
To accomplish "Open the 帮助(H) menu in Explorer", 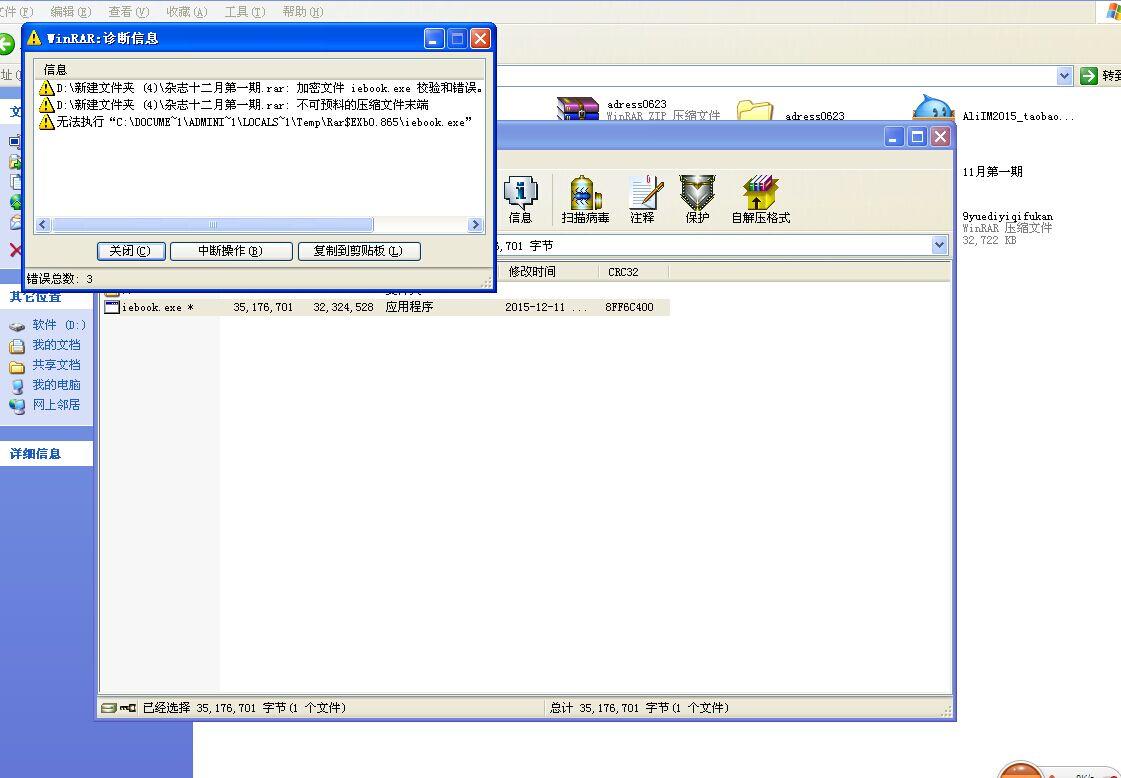I will (x=302, y=11).
